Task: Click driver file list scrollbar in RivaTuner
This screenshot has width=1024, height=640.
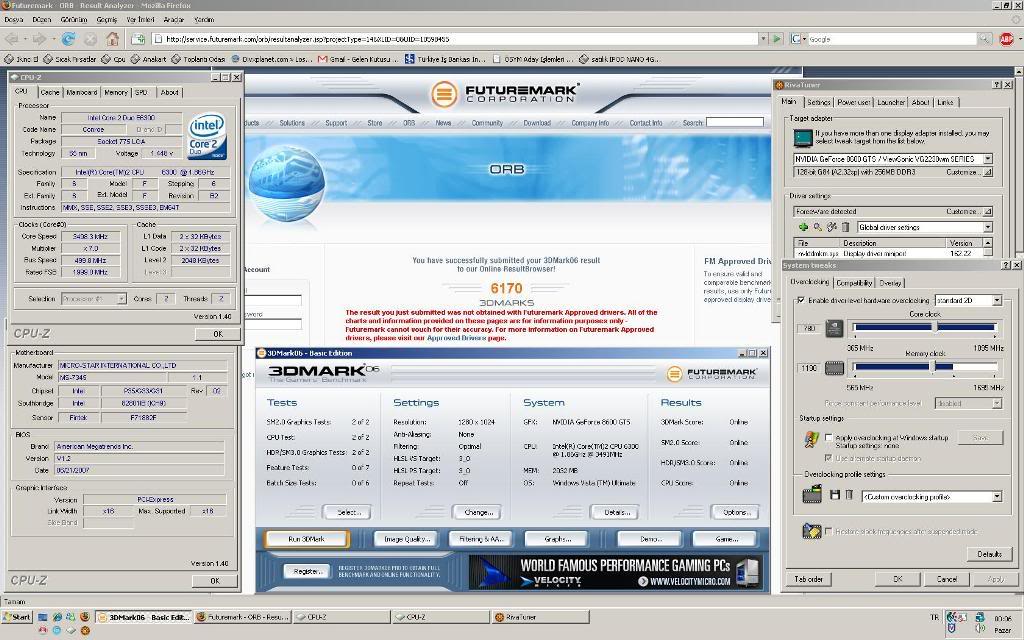Action: (988, 247)
